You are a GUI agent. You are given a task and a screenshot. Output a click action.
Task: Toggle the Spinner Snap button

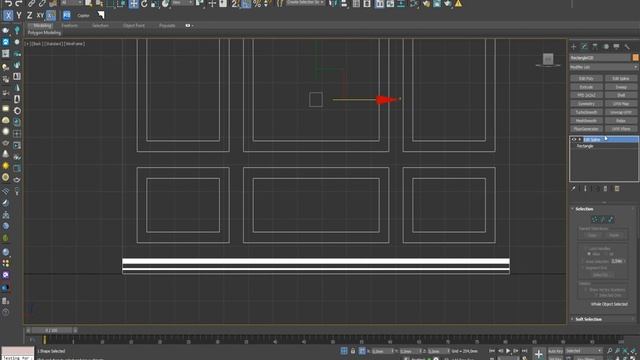coord(267,4)
